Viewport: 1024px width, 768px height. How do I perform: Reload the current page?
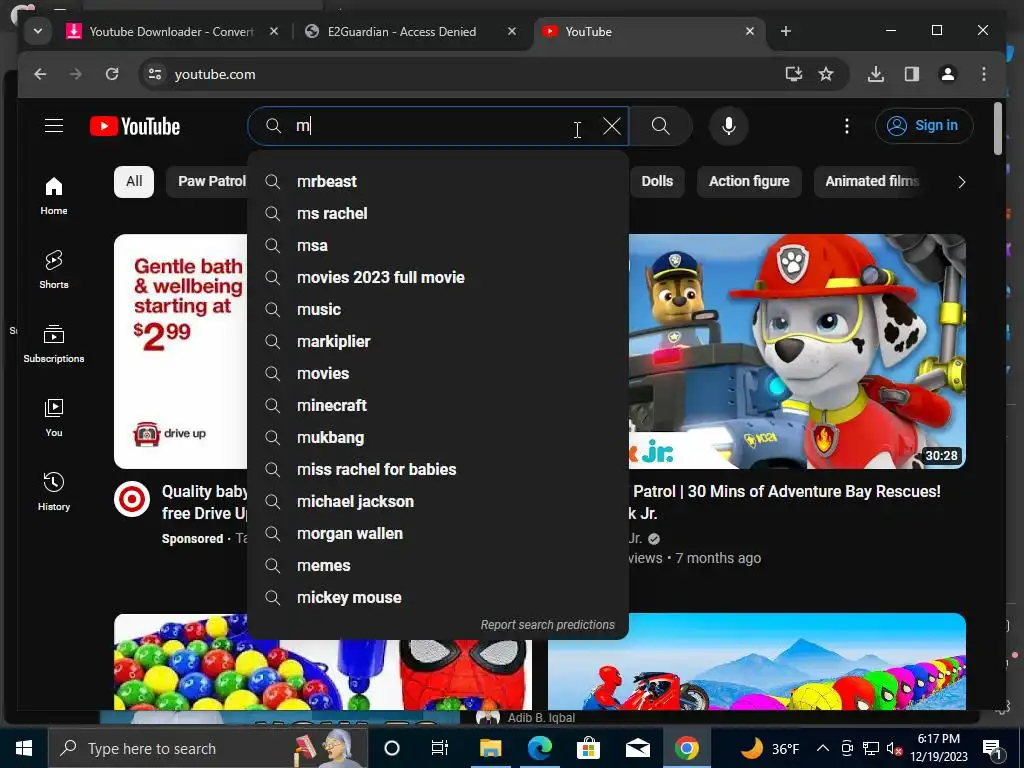pos(112,74)
